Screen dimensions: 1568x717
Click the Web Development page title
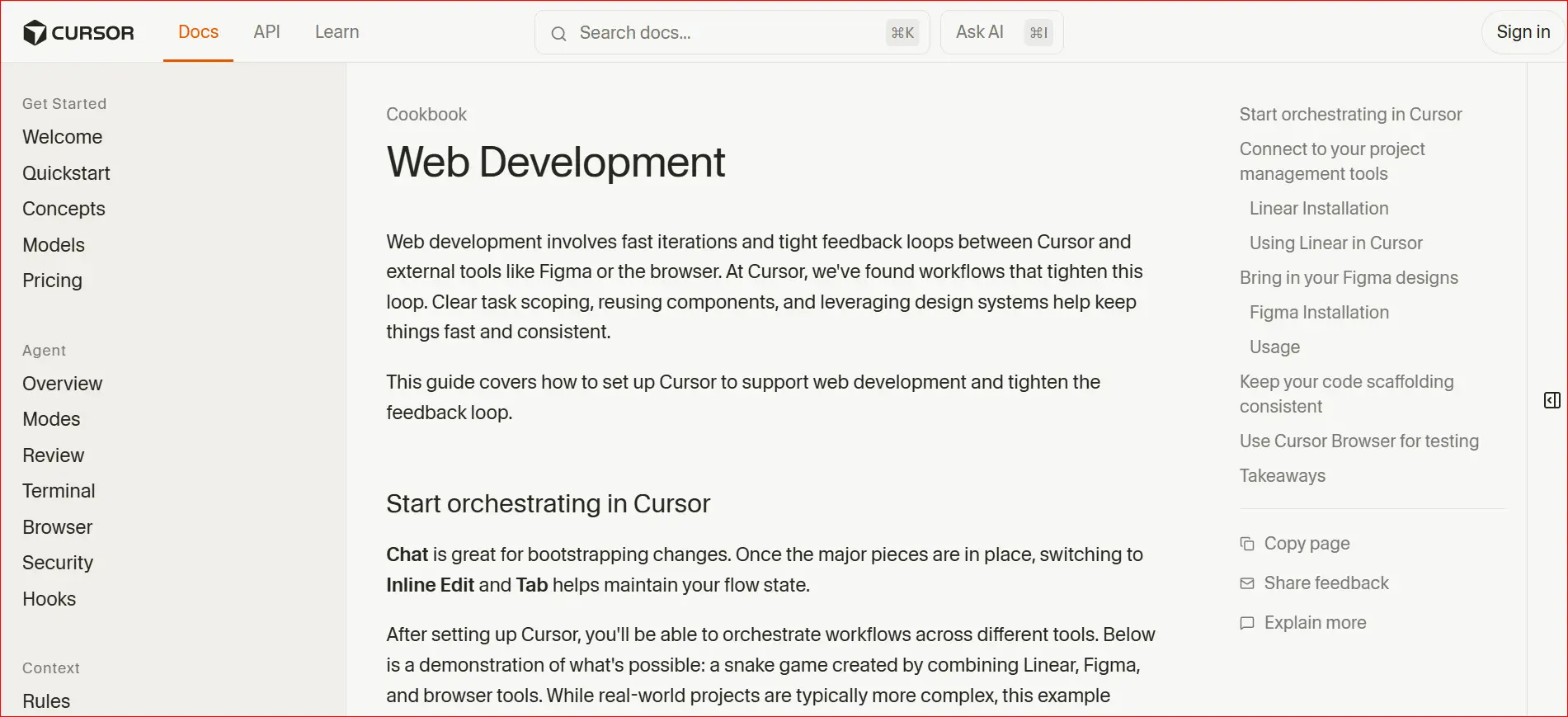(555, 162)
